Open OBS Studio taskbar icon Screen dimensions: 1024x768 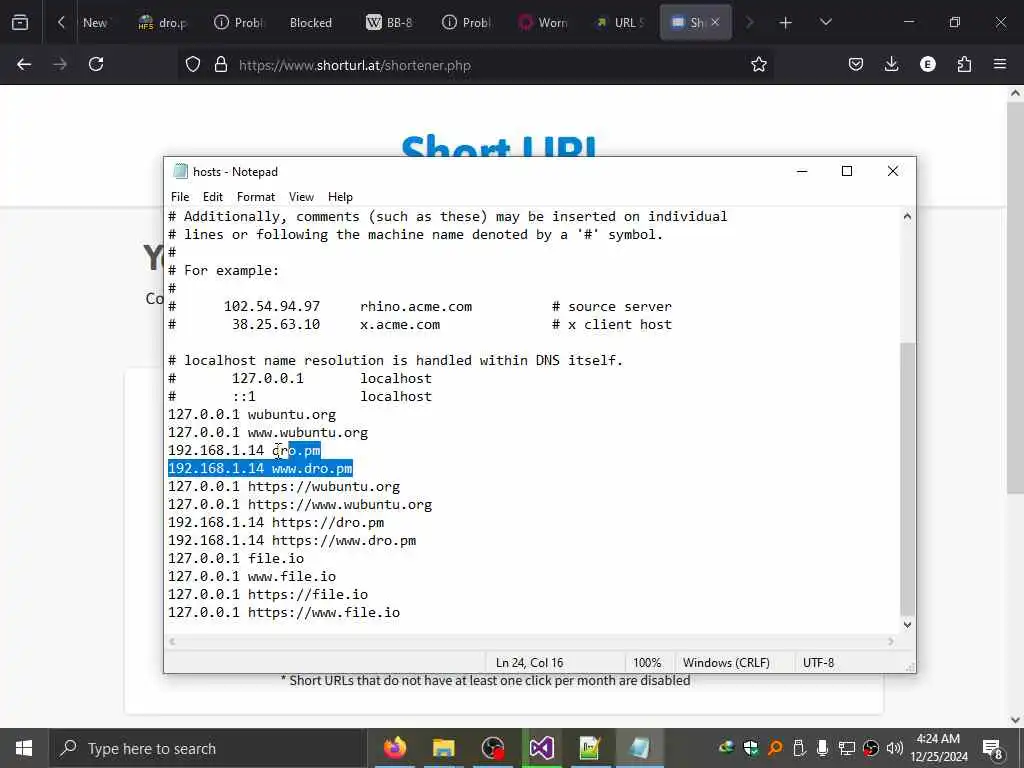click(492, 748)
